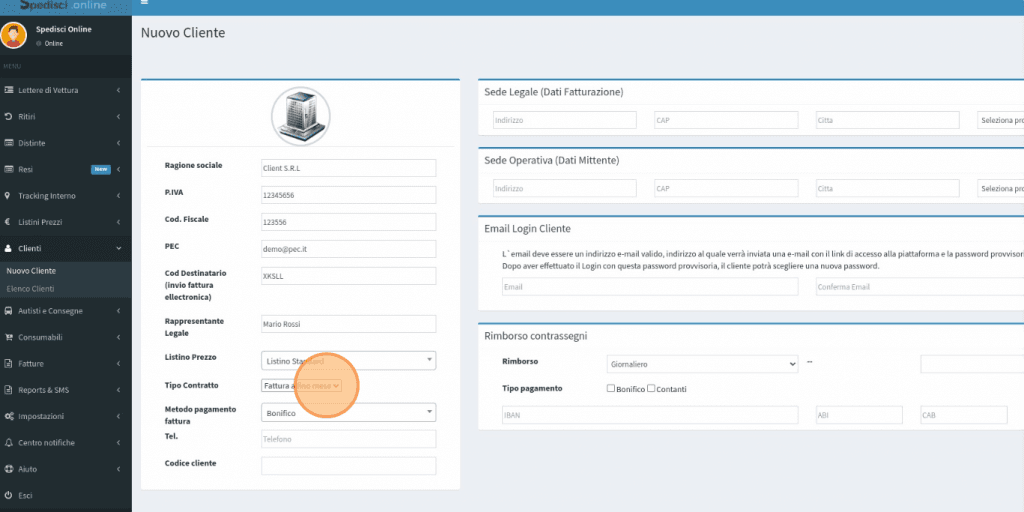This screenshot has width=1024, height=512.
Task: Expand the Lettere di Vettura chevron
Action: point(118,90)
